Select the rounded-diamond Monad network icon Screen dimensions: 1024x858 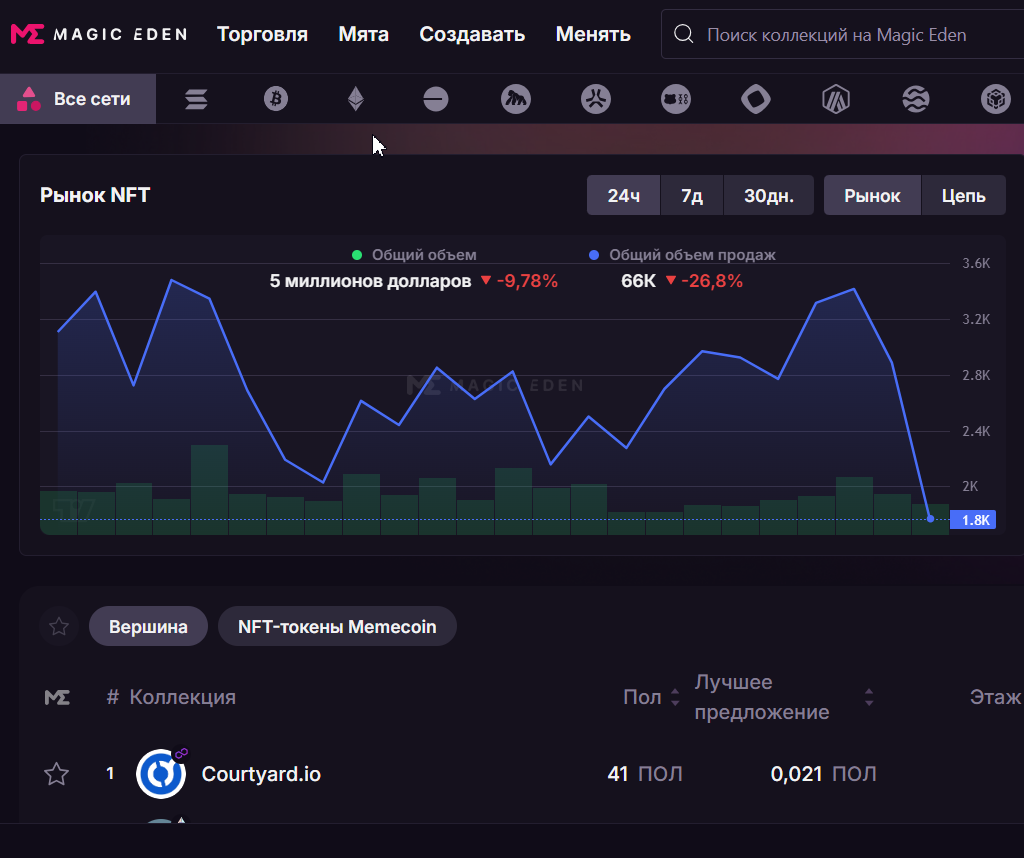(756, 99)
